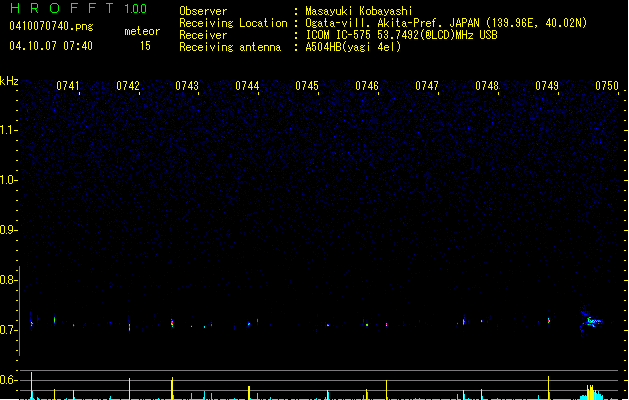Select the observer name Masayuki Kobayashi
The image size is (629, 400).
coord(359,11)
